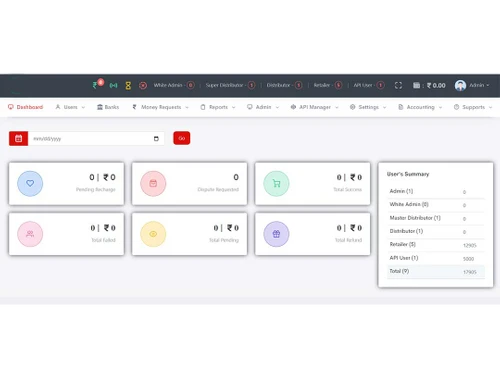
Task: Click Master Distributor (1) summary row
Action: click(436, 218)
